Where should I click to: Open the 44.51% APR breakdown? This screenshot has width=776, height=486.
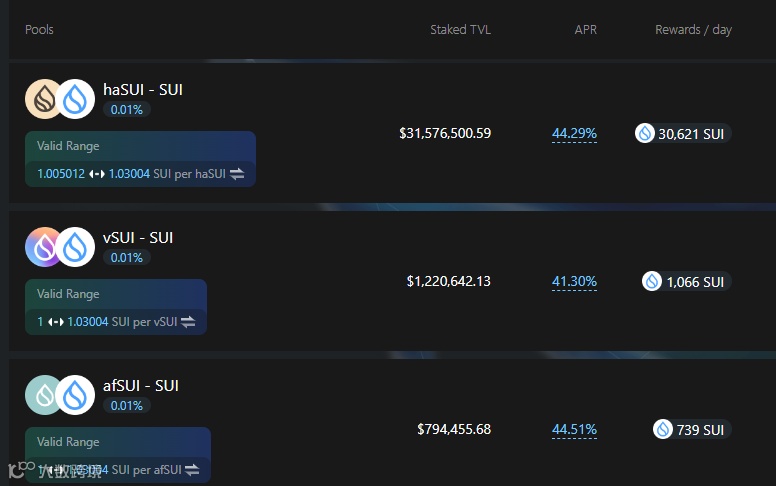pos(574,430)
